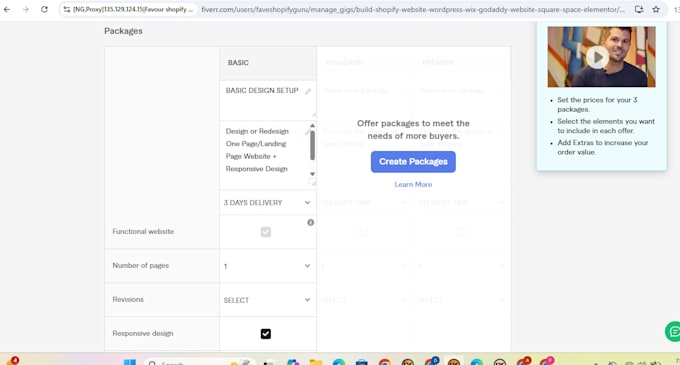
Task: Open the Number of pages dropdown
Action: tap(268, 266)
